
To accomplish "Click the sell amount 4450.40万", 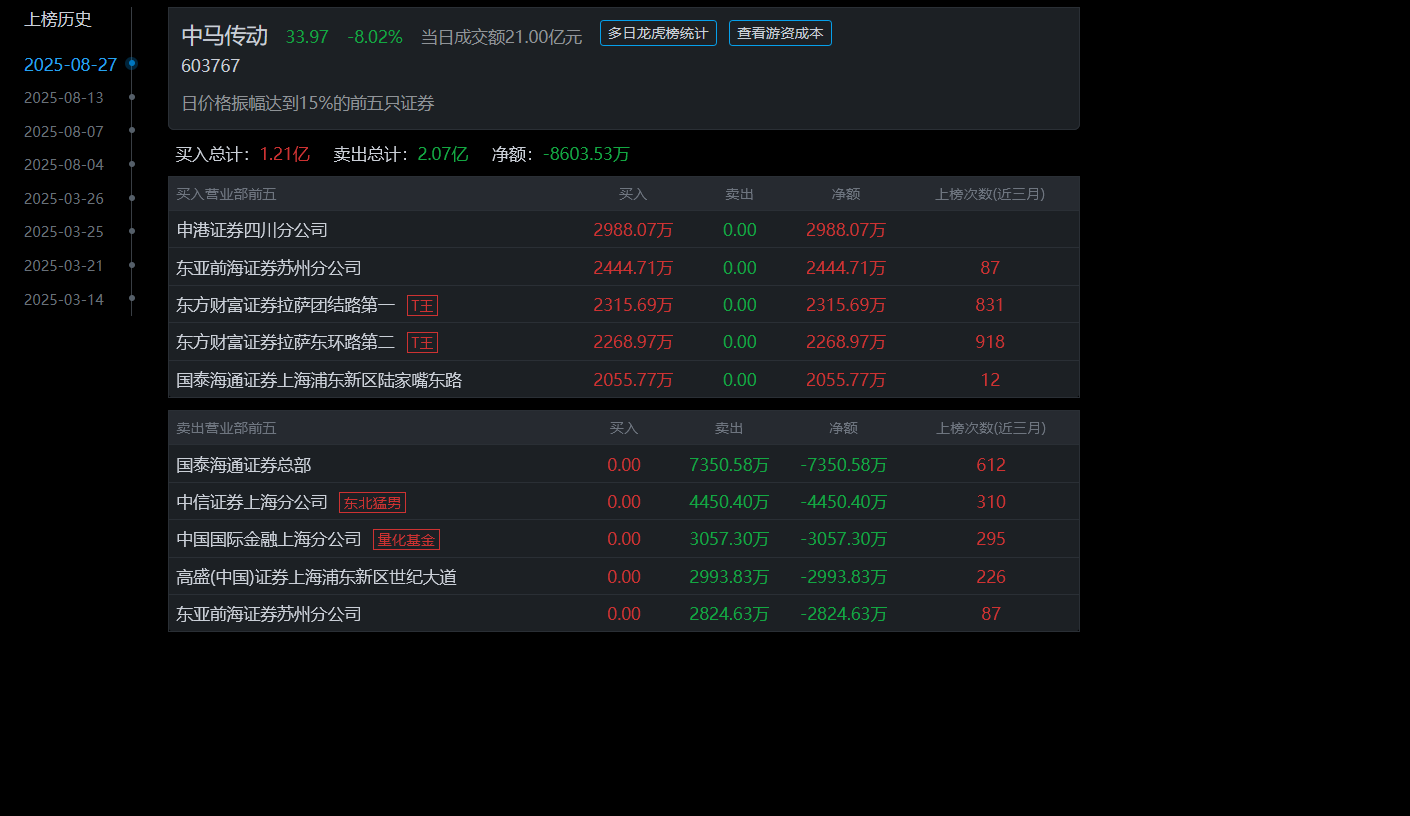I will tap(729, 502).
